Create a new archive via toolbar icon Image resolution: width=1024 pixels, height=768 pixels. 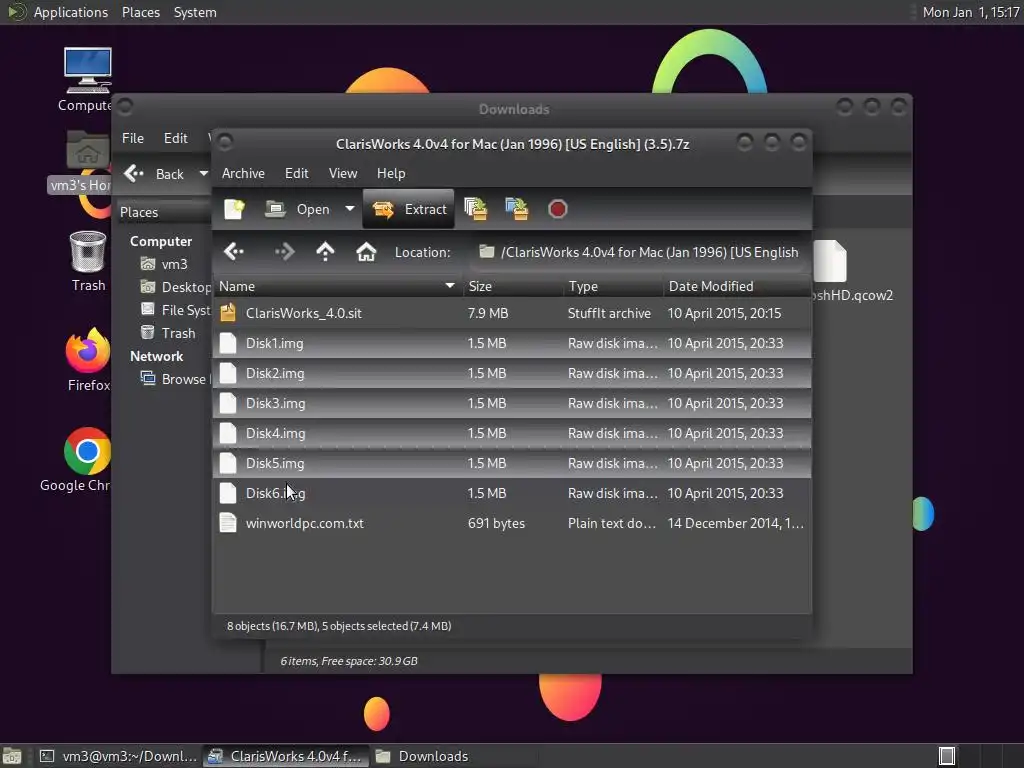(x=234, y=209)
